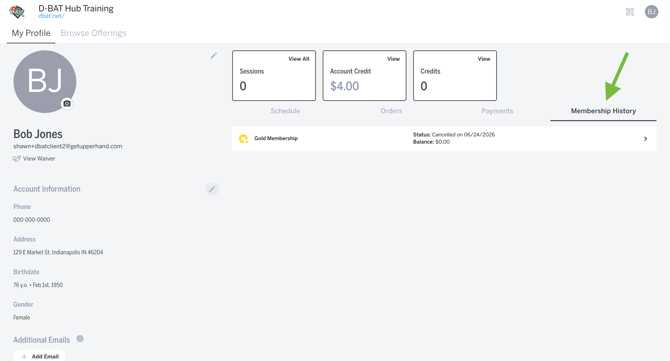Click the View Waiver checkmark icon
Screen dimensions: 670x361
coord(17,158)
